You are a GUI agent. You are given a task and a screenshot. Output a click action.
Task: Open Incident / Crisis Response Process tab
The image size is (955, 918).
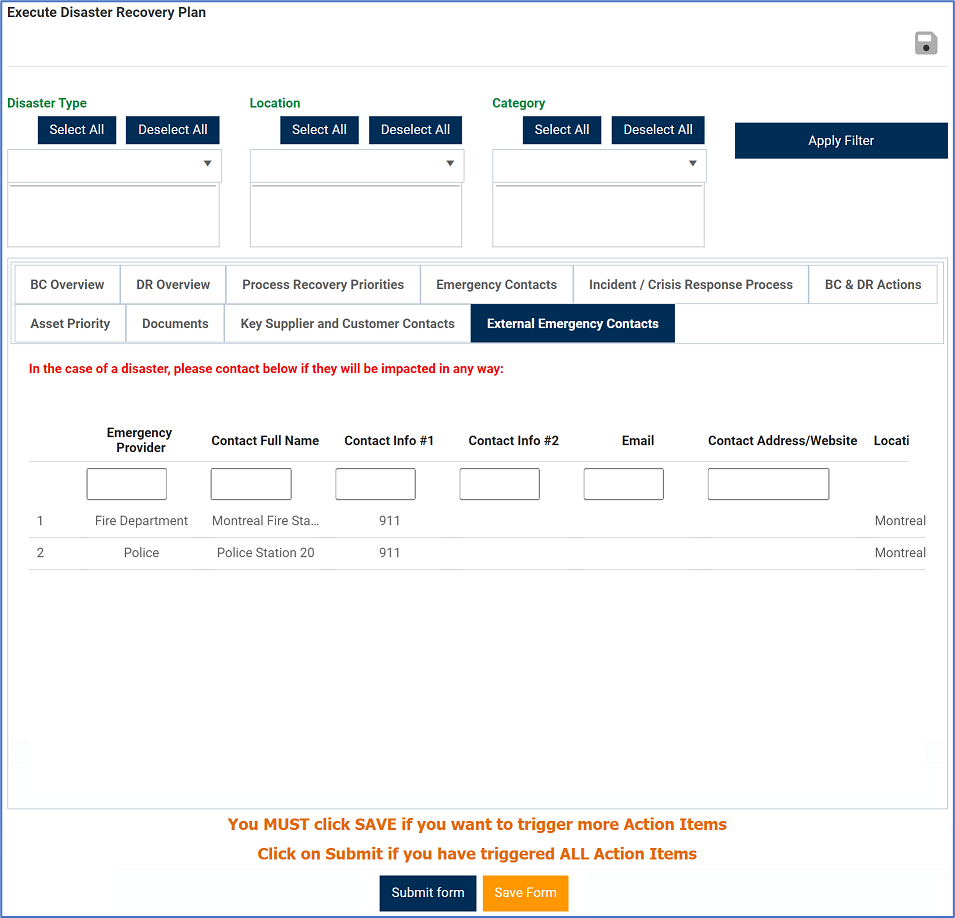click(x=691, y=284)
